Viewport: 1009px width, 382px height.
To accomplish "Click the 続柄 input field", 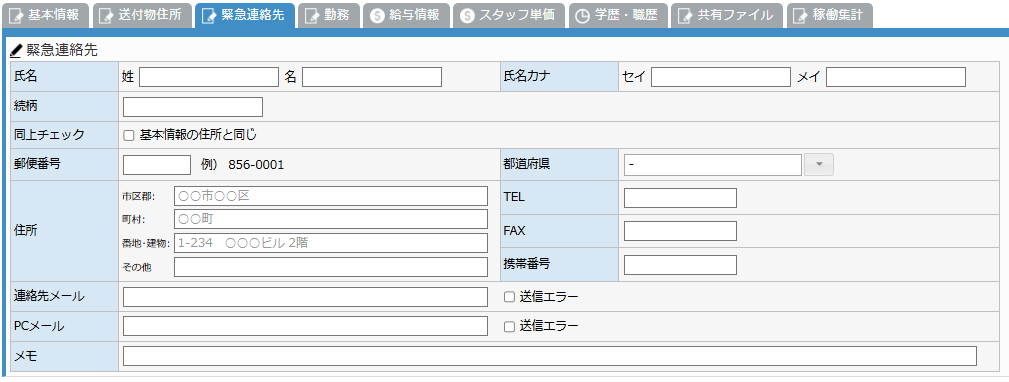I will 193,107.
